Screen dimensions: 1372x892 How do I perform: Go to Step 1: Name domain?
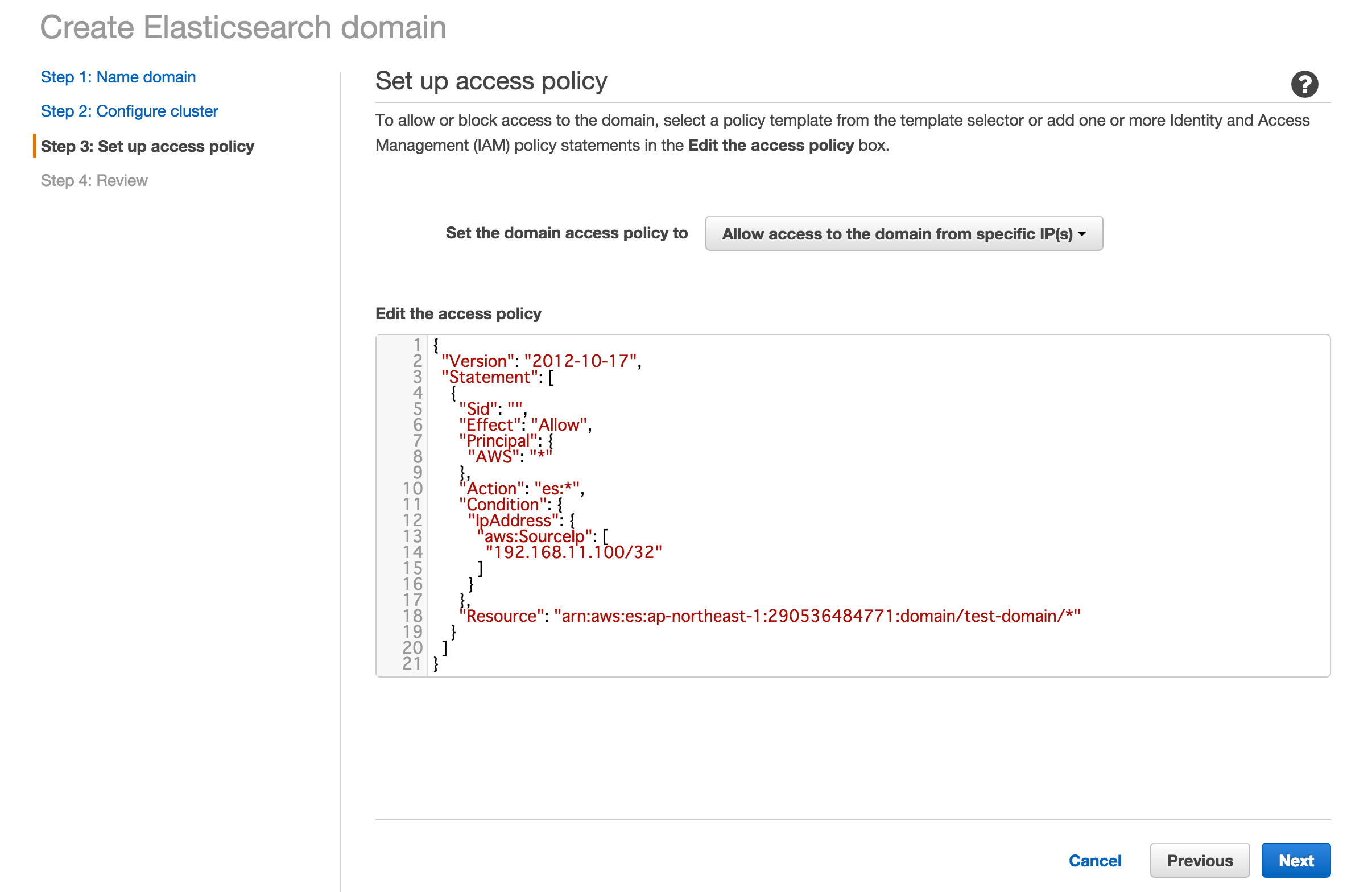click(118, 76)
